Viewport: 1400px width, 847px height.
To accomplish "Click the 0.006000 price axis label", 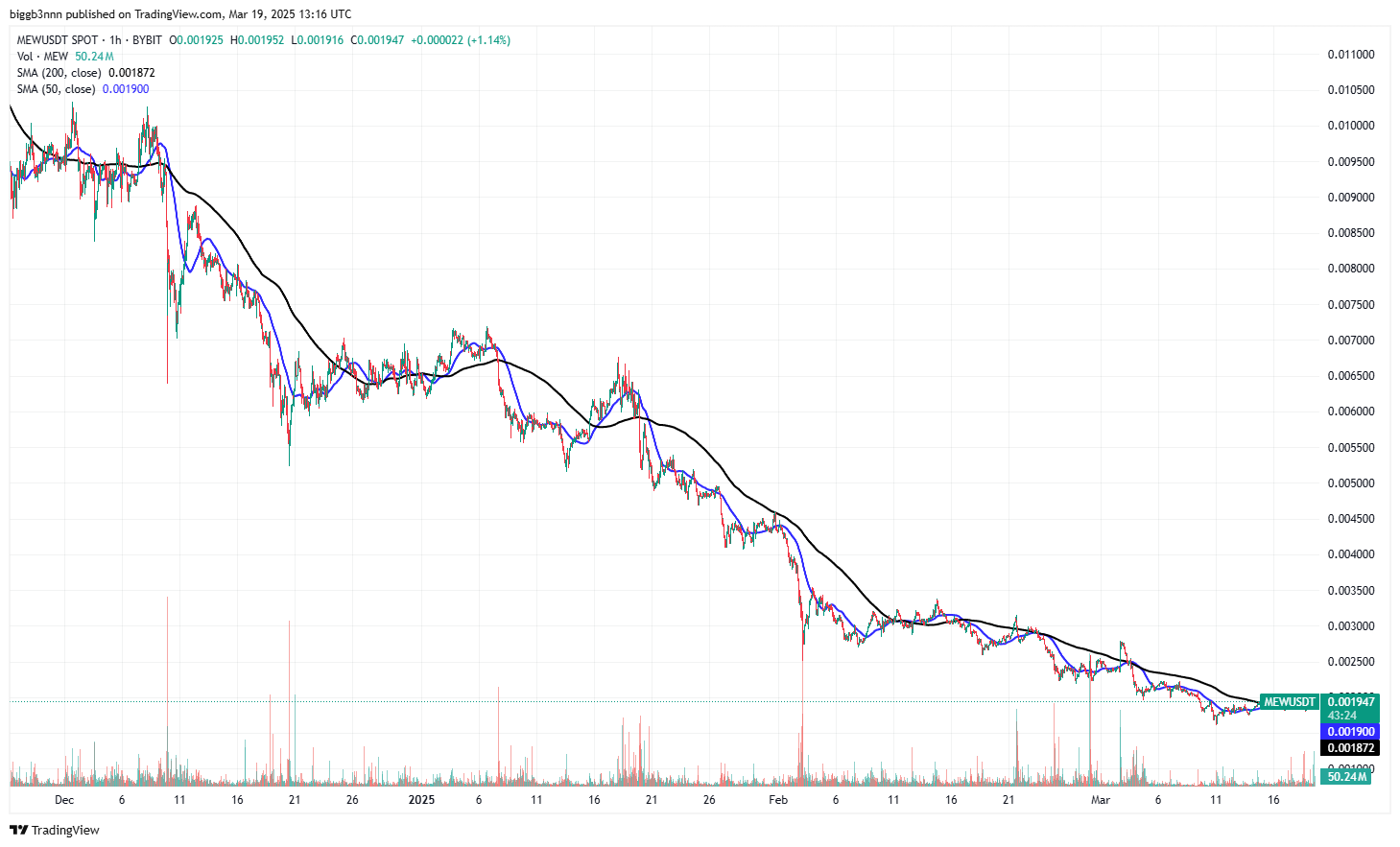I will pyautogui.click(x=1351, y=412).
